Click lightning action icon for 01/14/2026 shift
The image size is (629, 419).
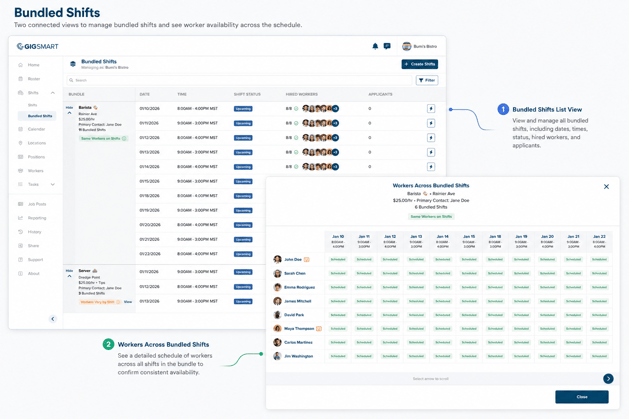point(431,167)
